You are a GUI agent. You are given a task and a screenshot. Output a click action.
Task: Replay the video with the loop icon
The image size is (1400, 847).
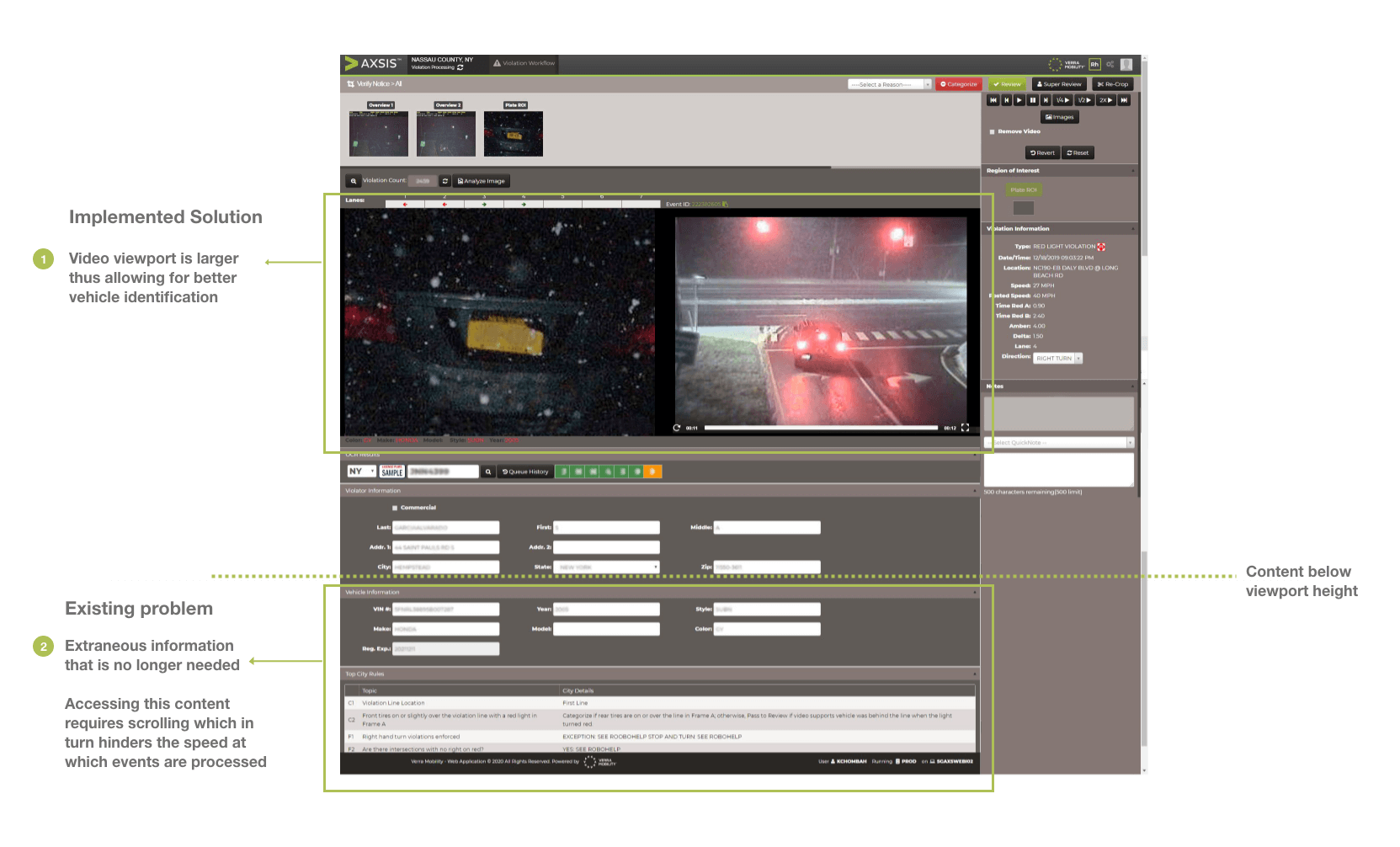tap(676, 428)
